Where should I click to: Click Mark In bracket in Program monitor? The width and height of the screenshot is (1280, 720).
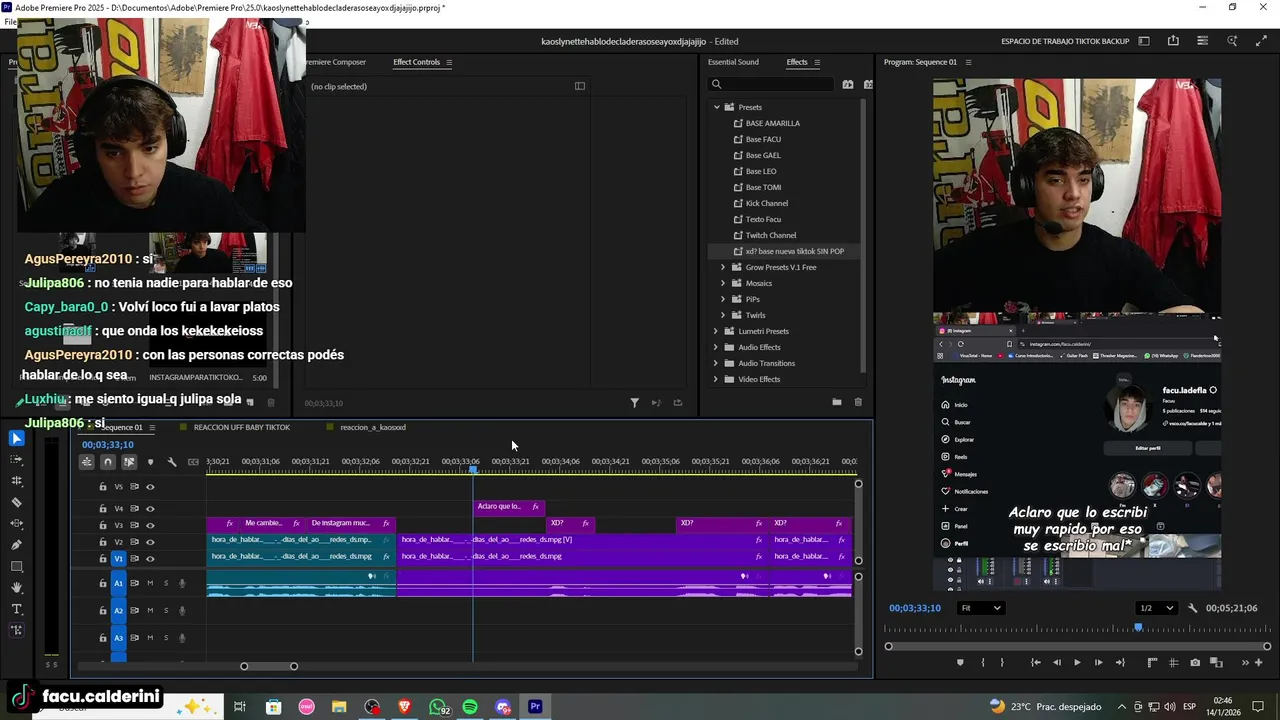982,662
